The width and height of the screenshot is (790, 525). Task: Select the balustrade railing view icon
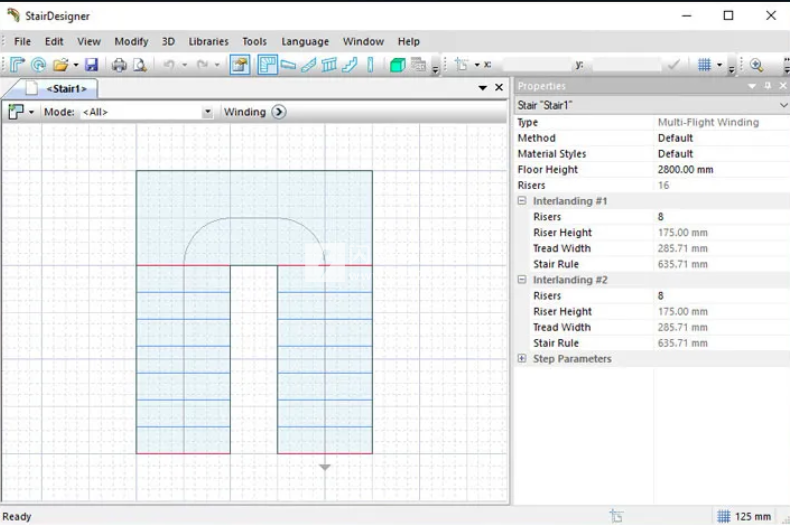329,64
